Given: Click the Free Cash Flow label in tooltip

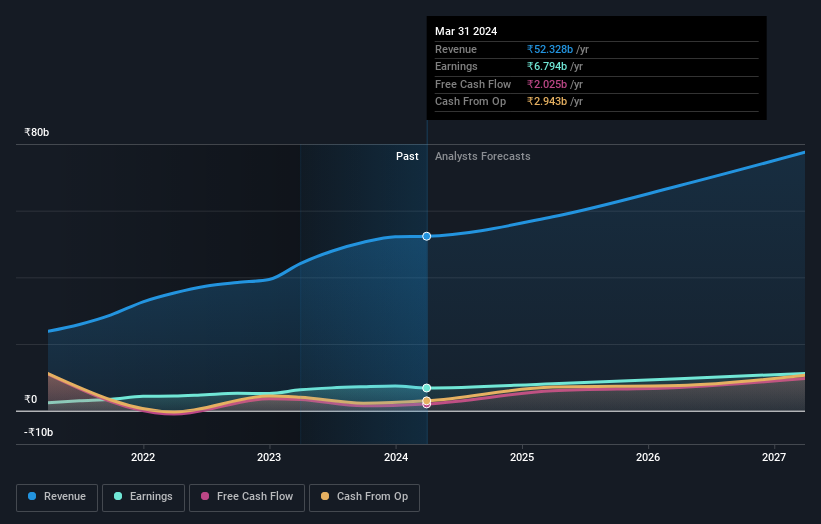Looking at the screenshot, I should pyautogui.click(x=473, y=84).
